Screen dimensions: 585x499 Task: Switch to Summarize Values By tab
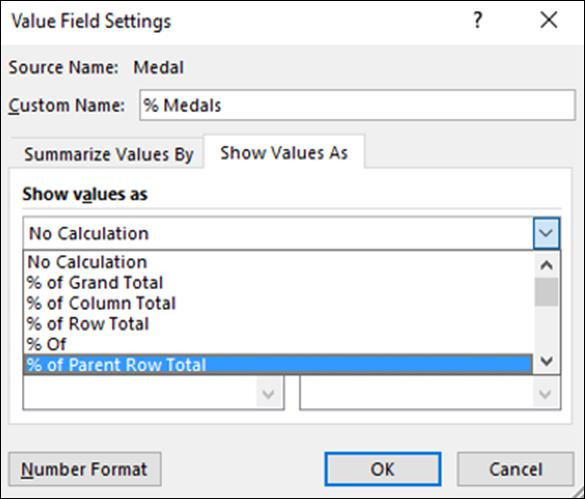coord(109,154)
